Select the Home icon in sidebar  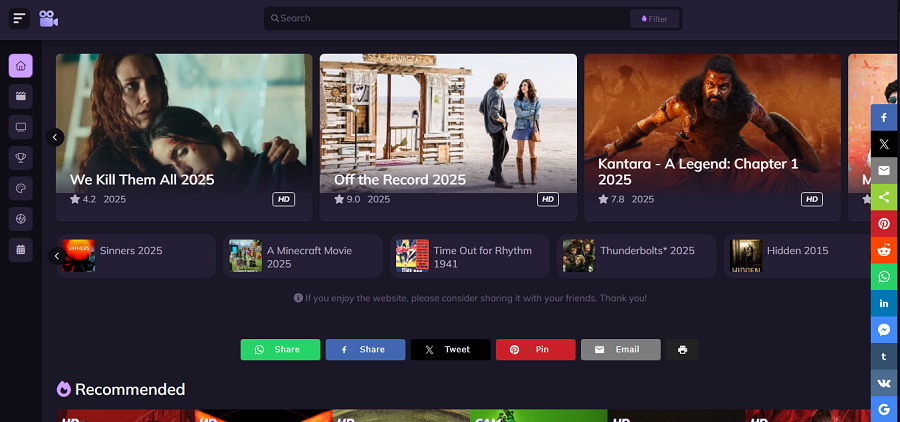[21, 65]
